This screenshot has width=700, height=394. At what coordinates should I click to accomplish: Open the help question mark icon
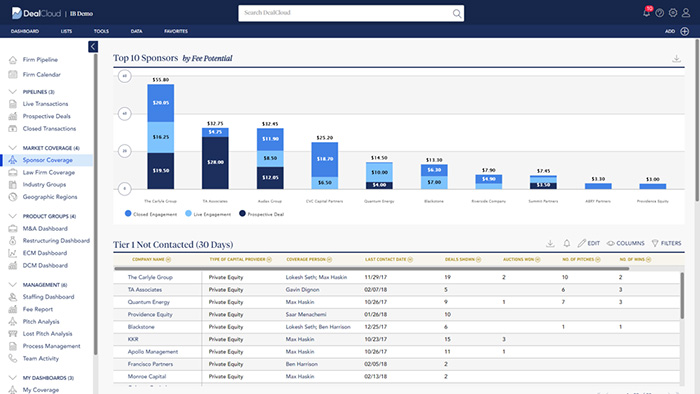click(660, 13)
